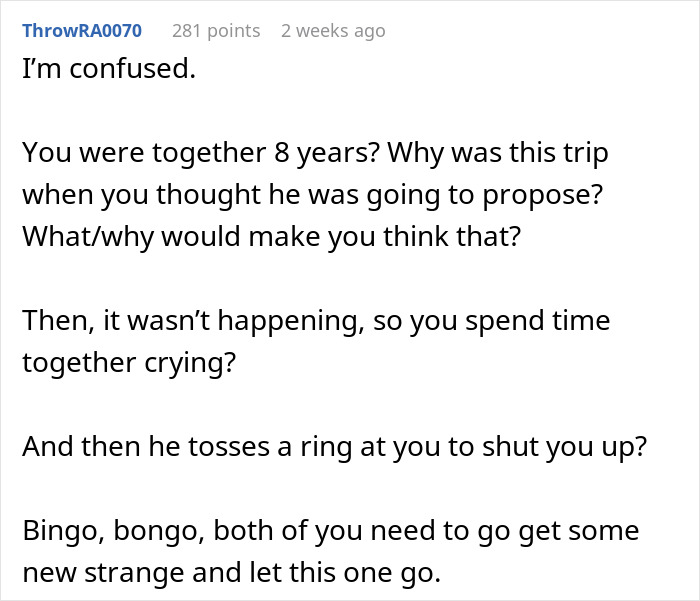This screenshot has height=601, width=700.
Task: Open the ThrowRA0070 user profile
Action: (82, 31)
